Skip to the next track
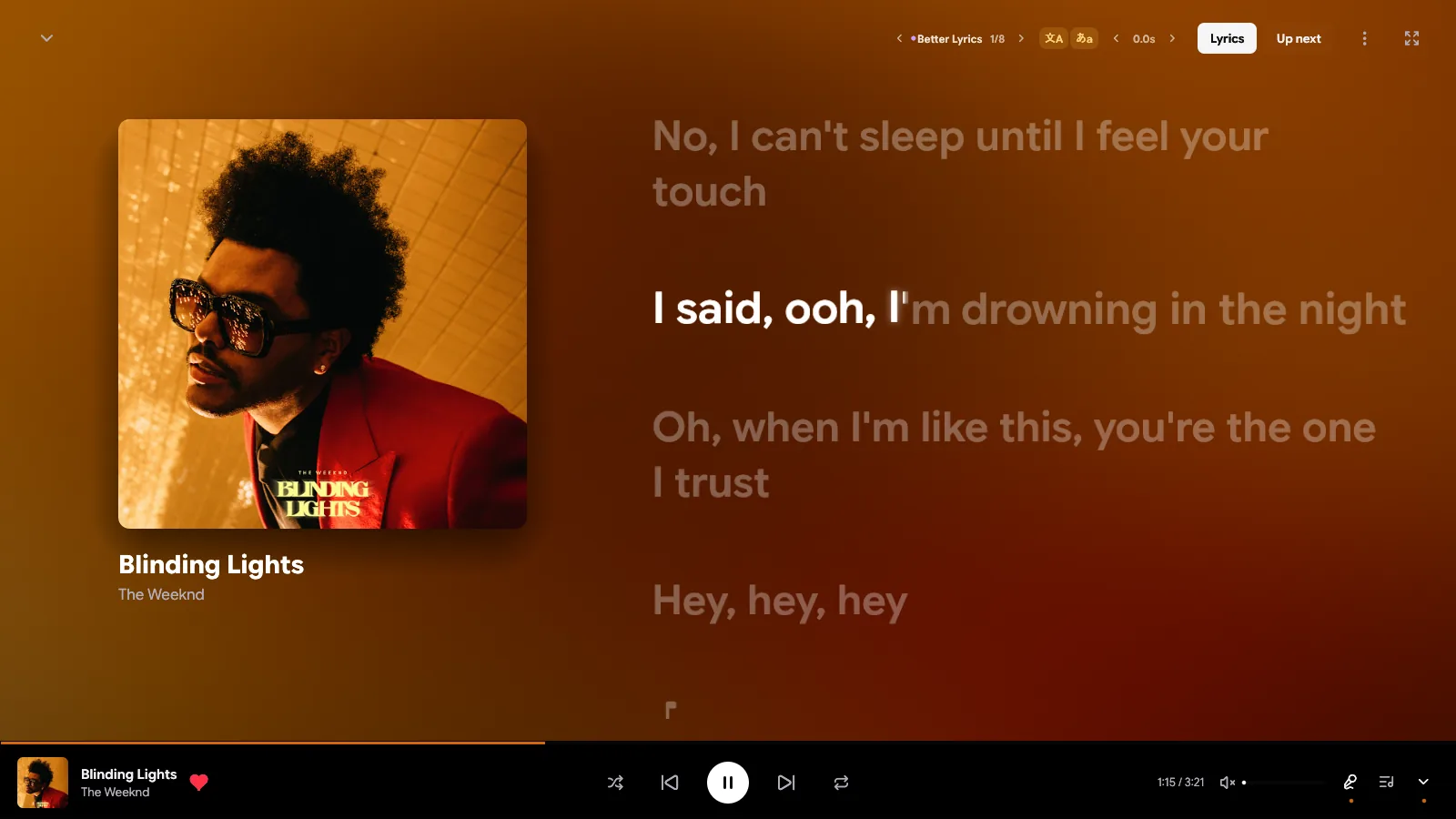Screen dimensions: 1456x819 (x=786, y=783)
